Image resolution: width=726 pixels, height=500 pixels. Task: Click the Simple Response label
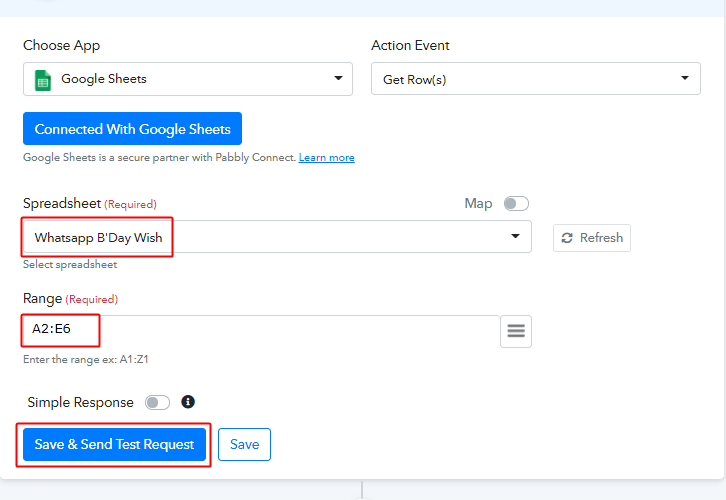click(x=81, y=402)
